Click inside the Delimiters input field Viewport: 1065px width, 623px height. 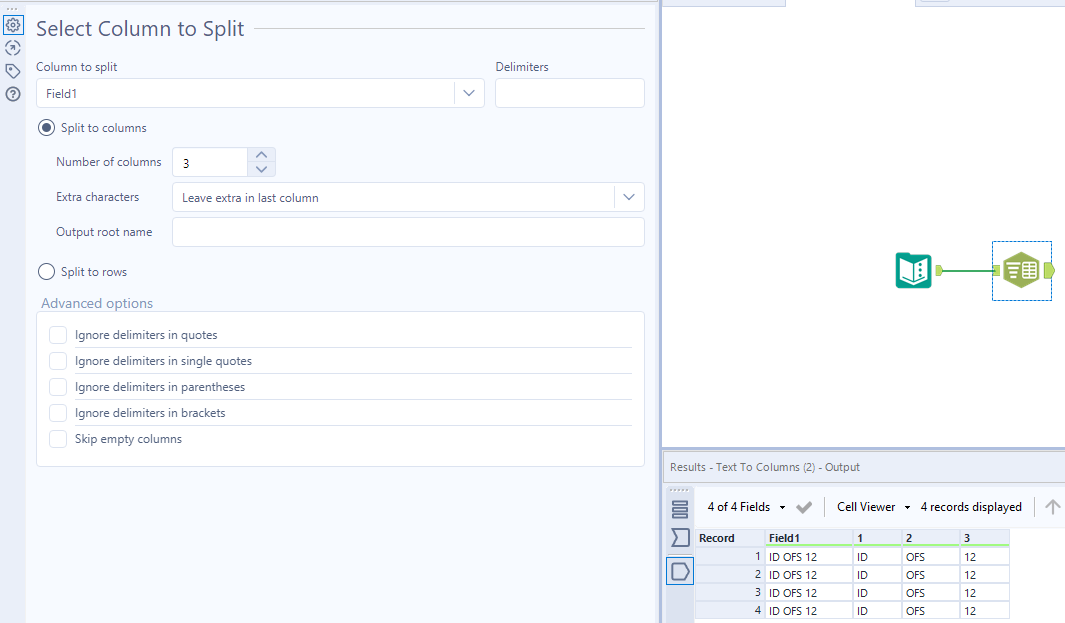click(569, 92)
